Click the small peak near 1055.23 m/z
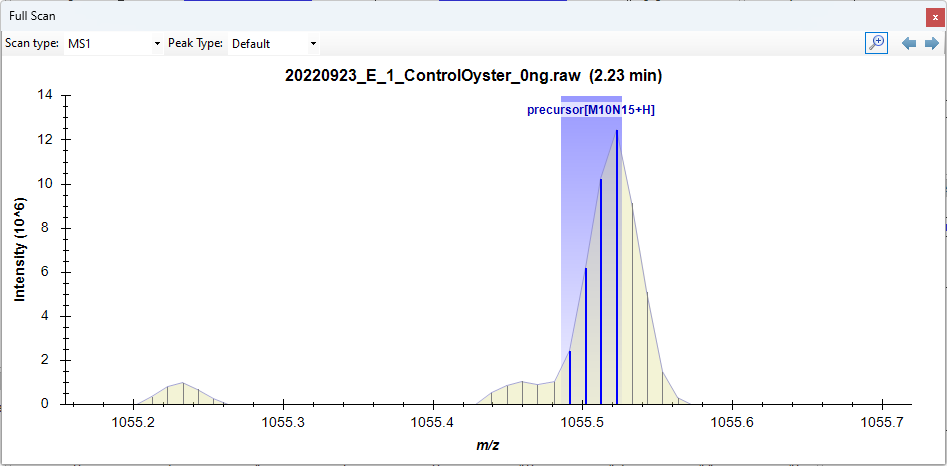The height and width of the screenshot is (466, 947). pos(182,393)
